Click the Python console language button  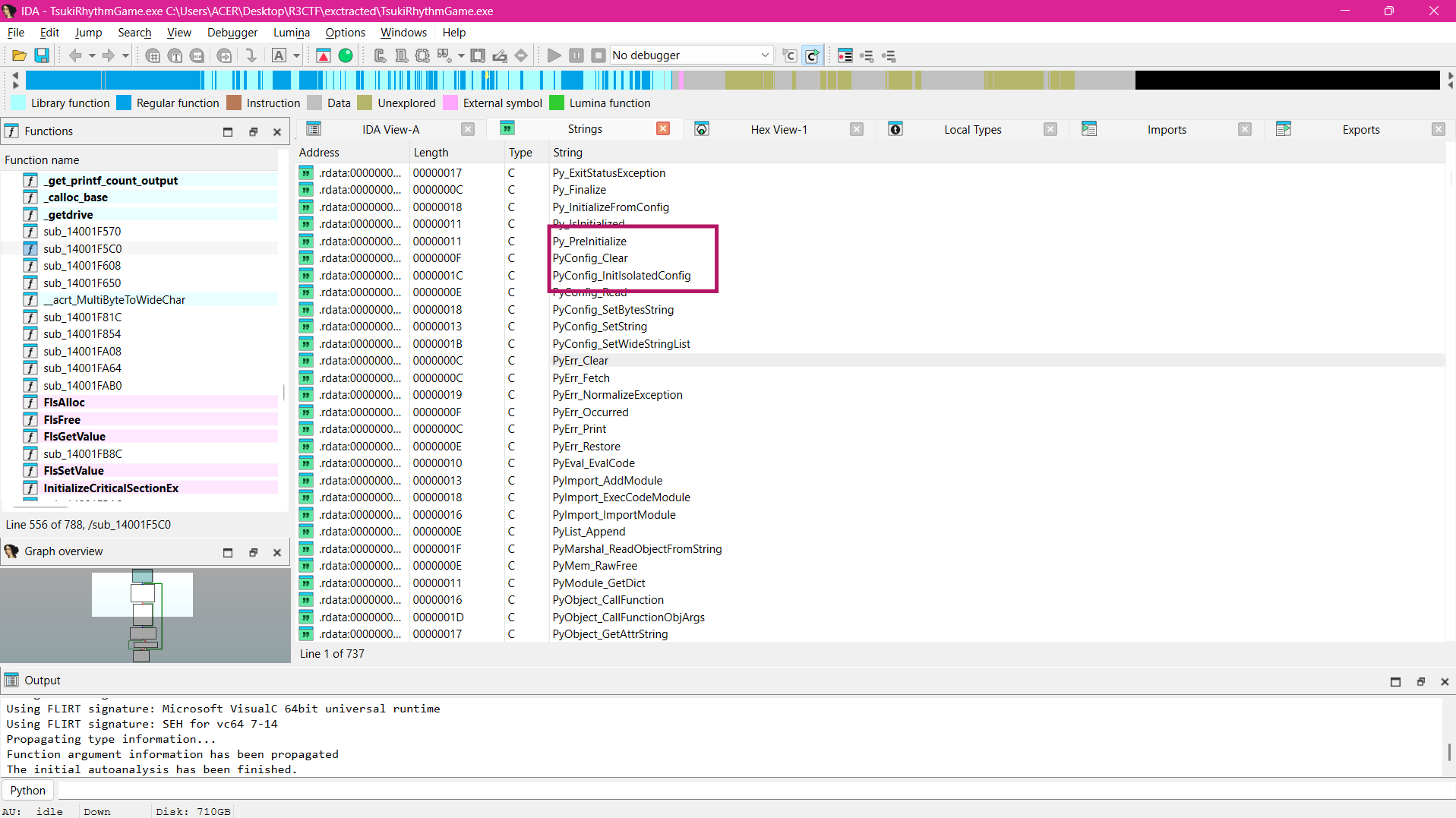[28, 791]
